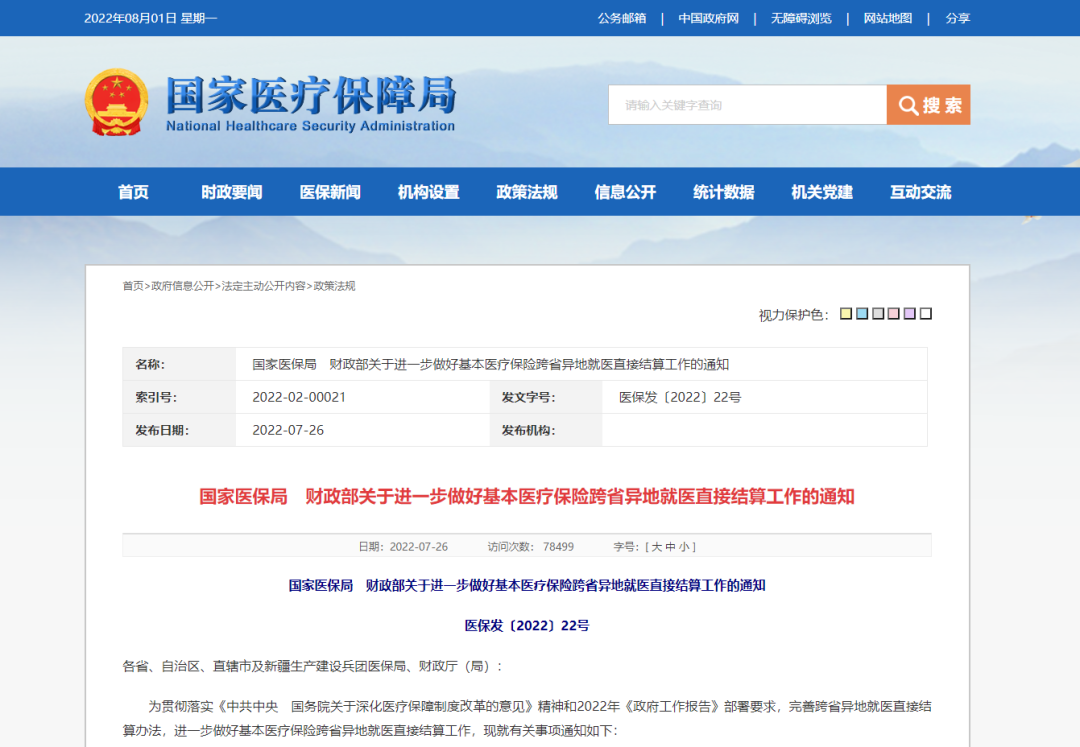Set font size to 大 (large)
The image size is (1080, 747).
click(x=656, y=547)
